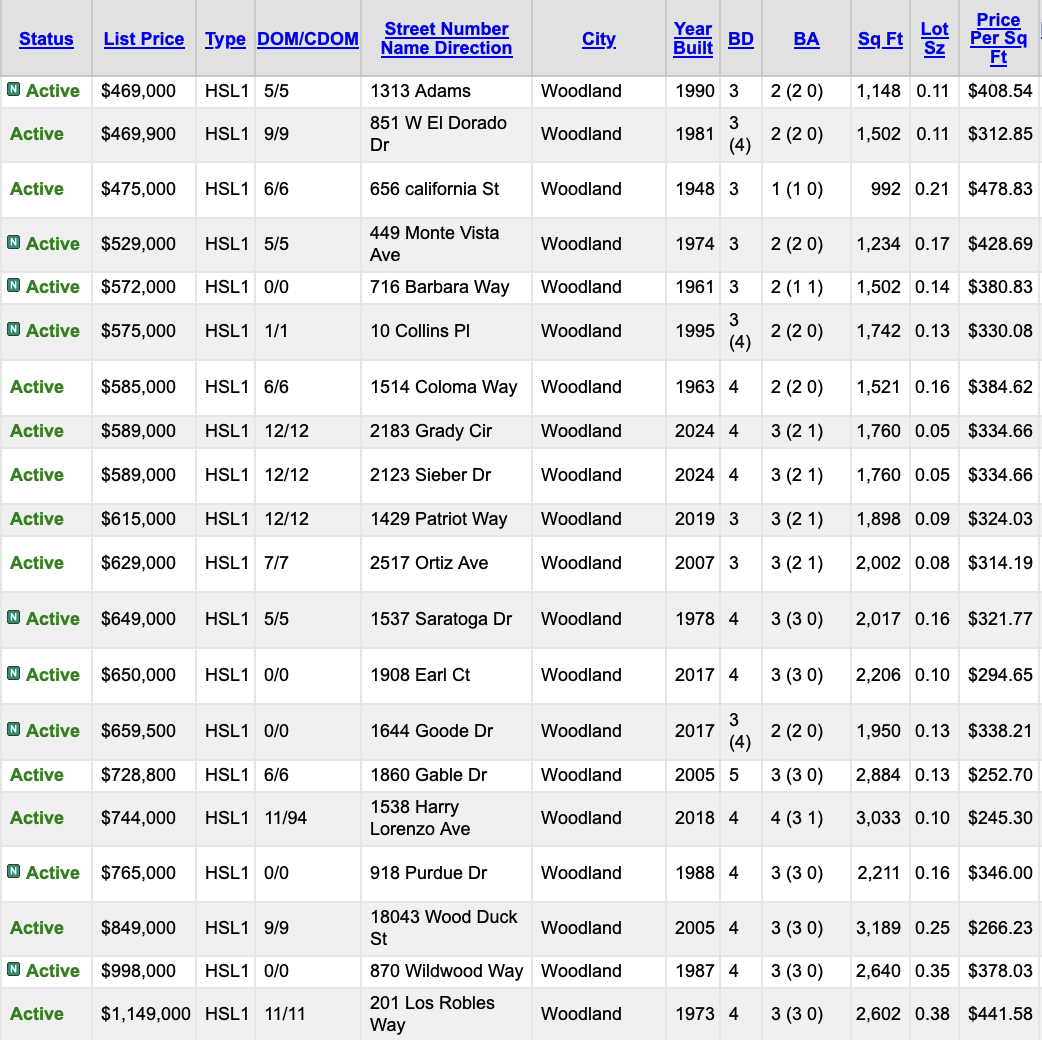The width and height of the screenshot is (1042, 1040).
Task: Sort by Price Per Sq Ft header
Action: point(998,39)
